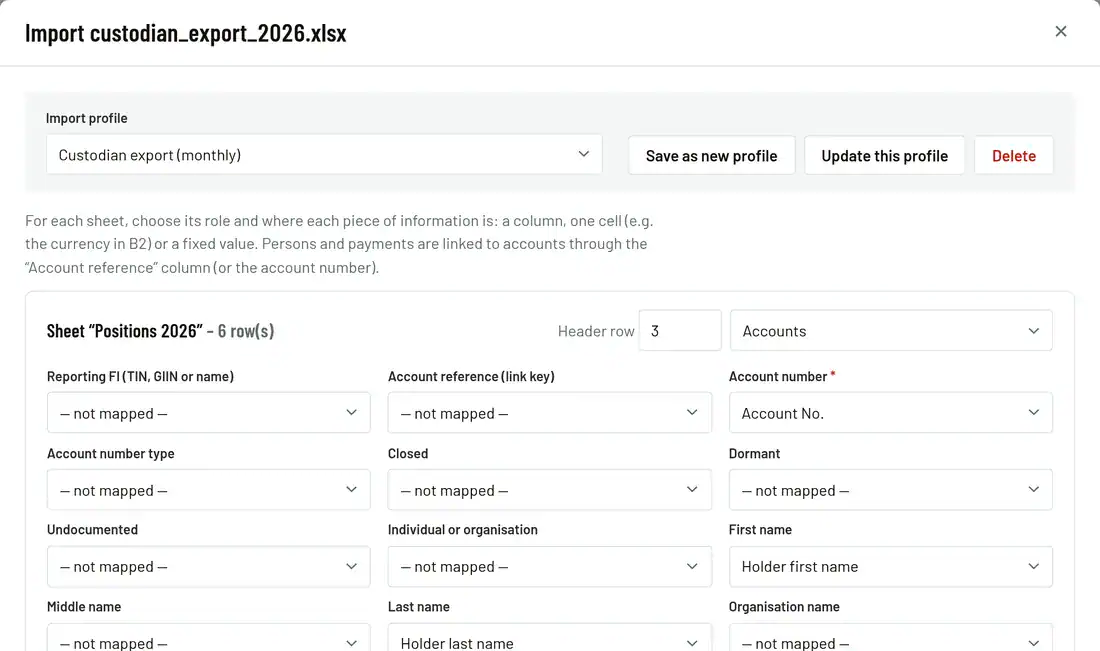
Task: Focus the Header row input field
Action: [680, 330]
